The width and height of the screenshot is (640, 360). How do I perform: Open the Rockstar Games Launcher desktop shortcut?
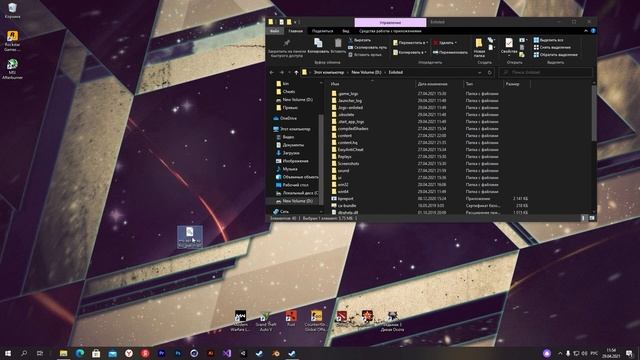[12, 40]
